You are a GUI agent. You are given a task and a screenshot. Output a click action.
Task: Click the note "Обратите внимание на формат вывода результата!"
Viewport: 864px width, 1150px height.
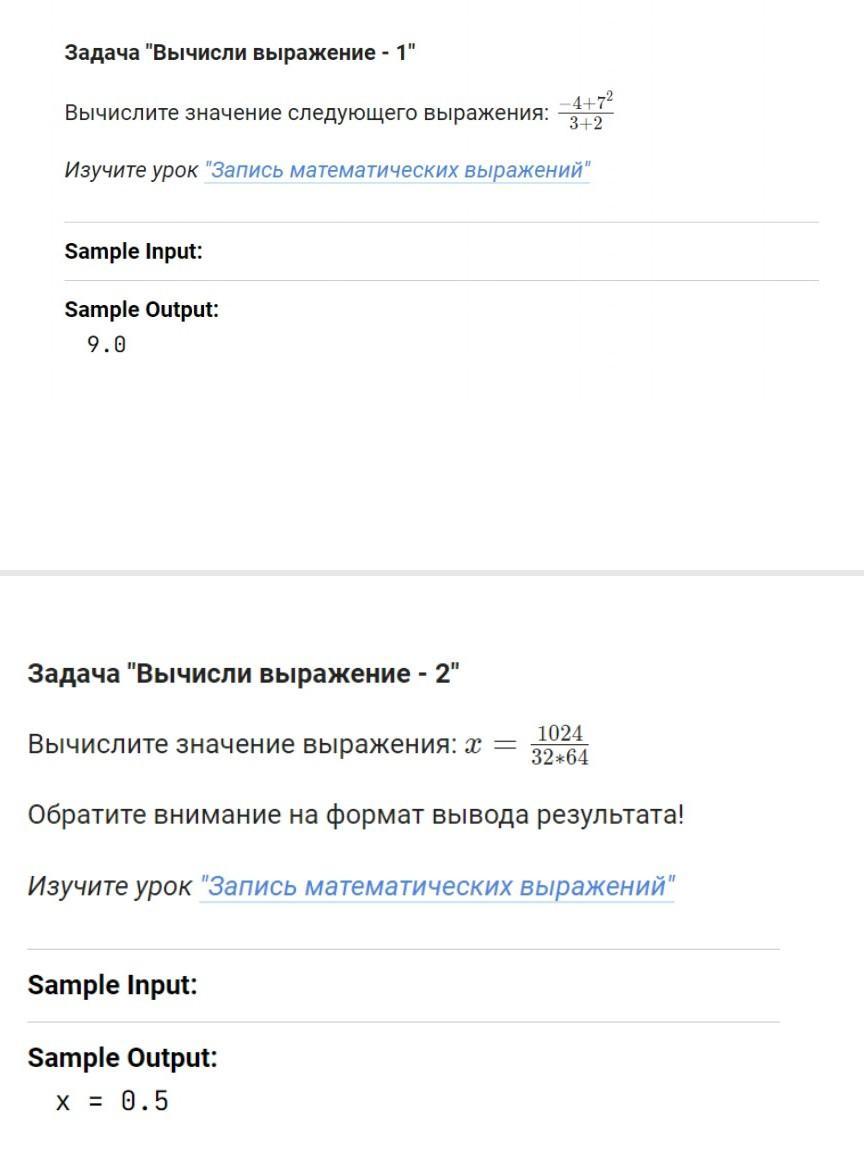click(x=356, y=815)
